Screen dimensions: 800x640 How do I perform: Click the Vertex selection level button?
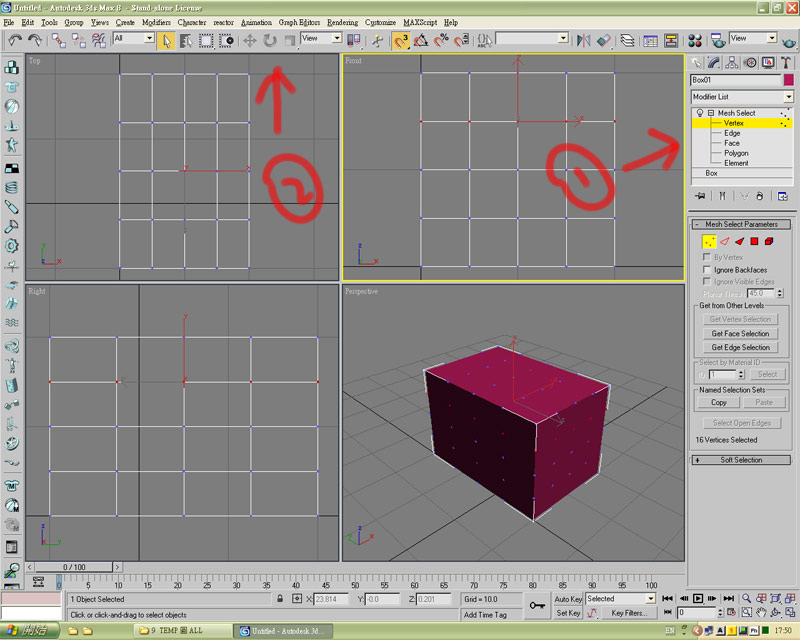[709, 241]
